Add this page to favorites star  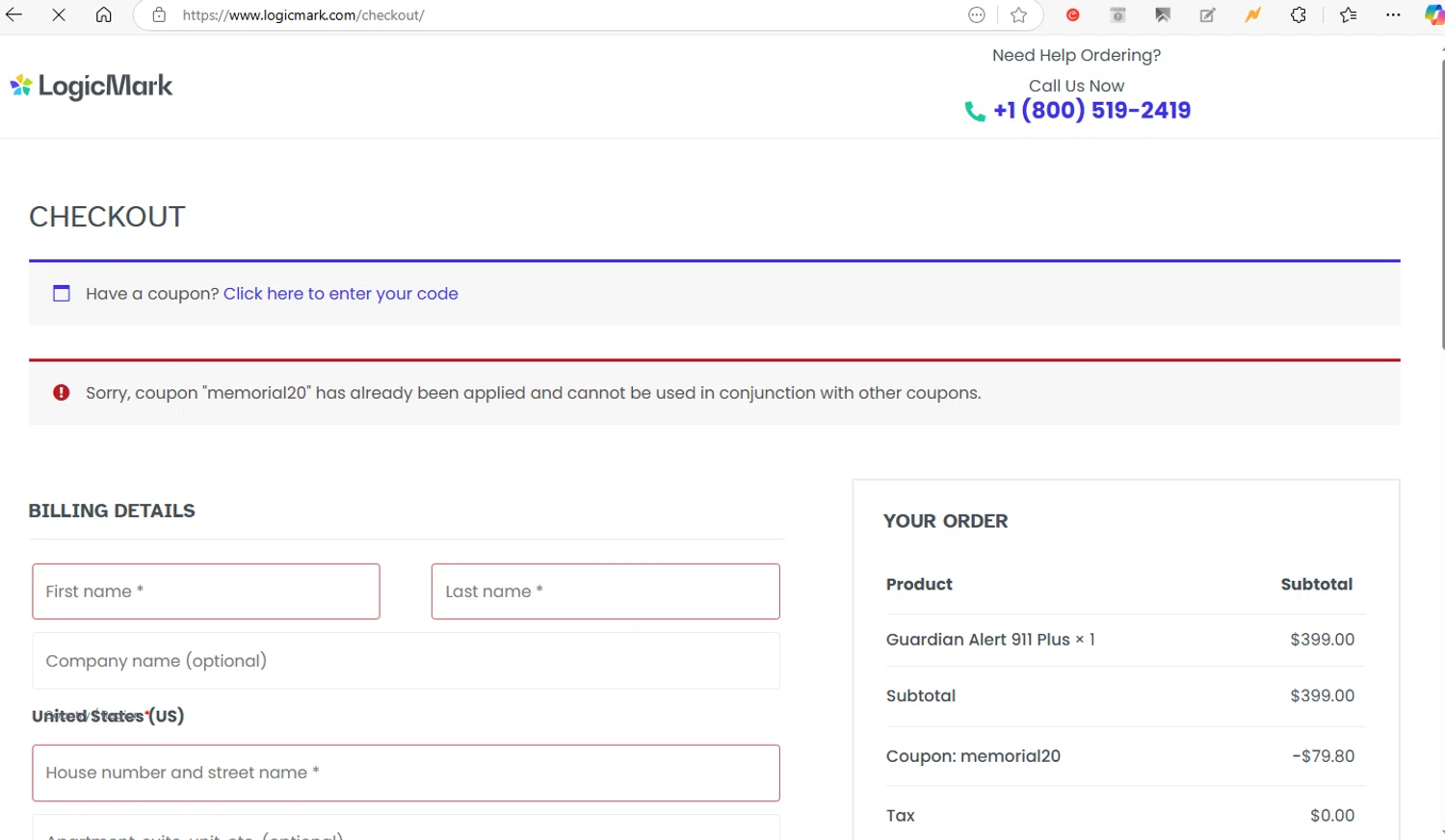tap(1019, 14)
